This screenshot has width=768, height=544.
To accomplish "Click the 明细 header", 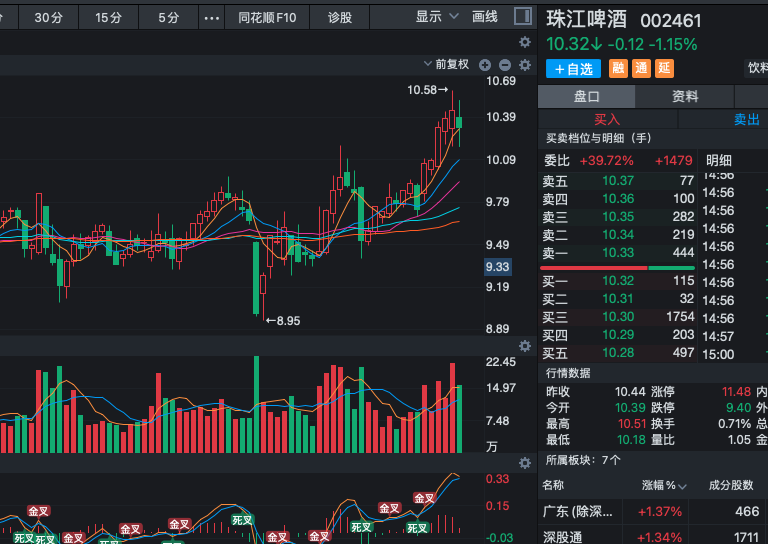I will (719, 160).
